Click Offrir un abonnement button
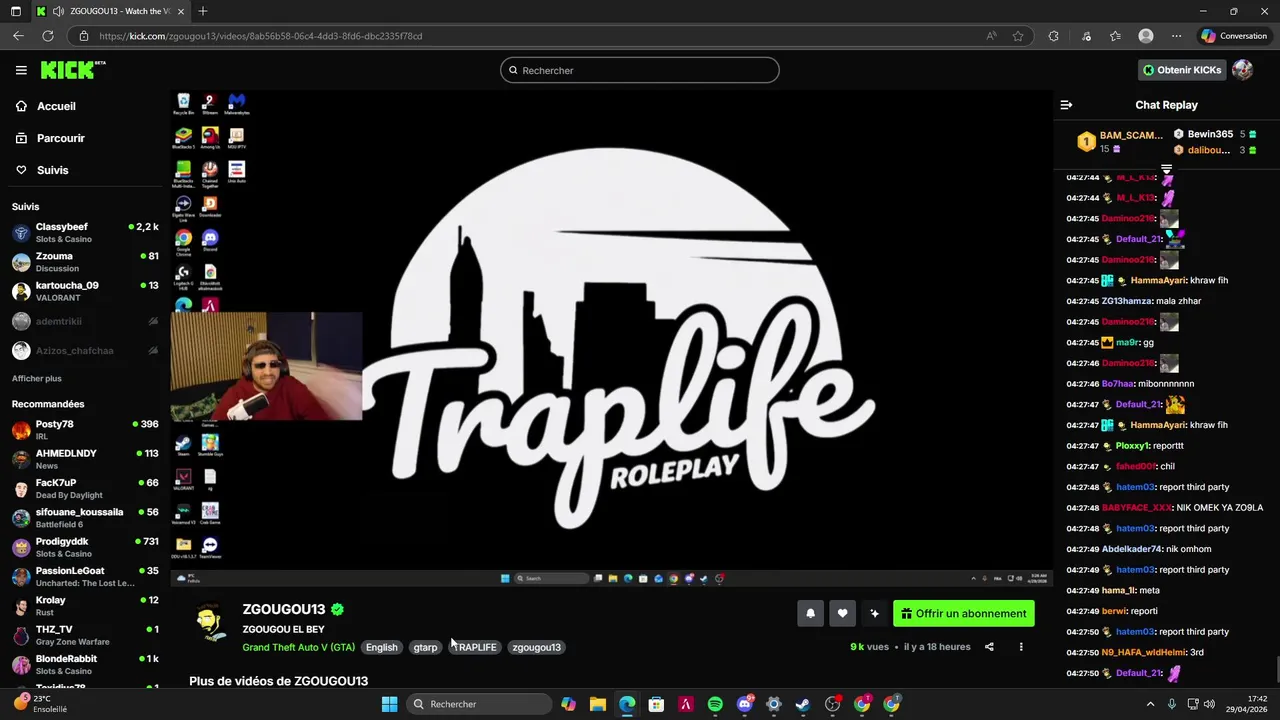 [964, 614]
